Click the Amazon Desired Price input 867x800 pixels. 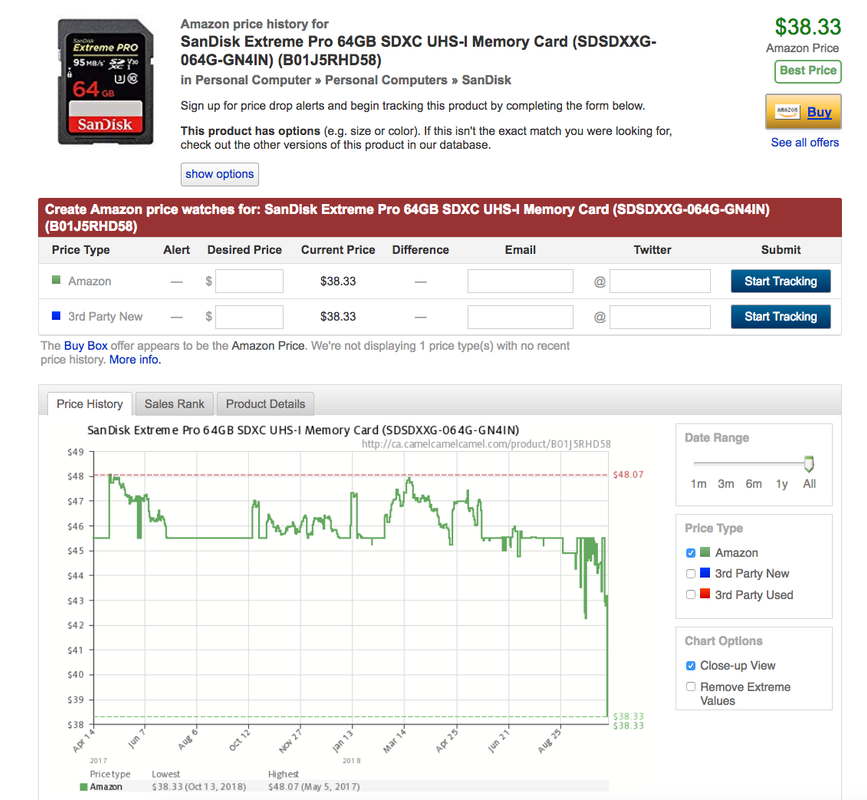click(x=249, y=281)
